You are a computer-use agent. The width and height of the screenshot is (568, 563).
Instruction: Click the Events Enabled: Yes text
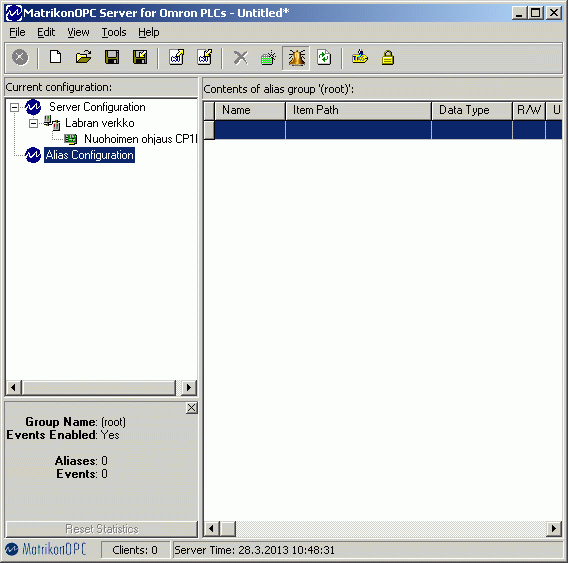tap(63, 435)
